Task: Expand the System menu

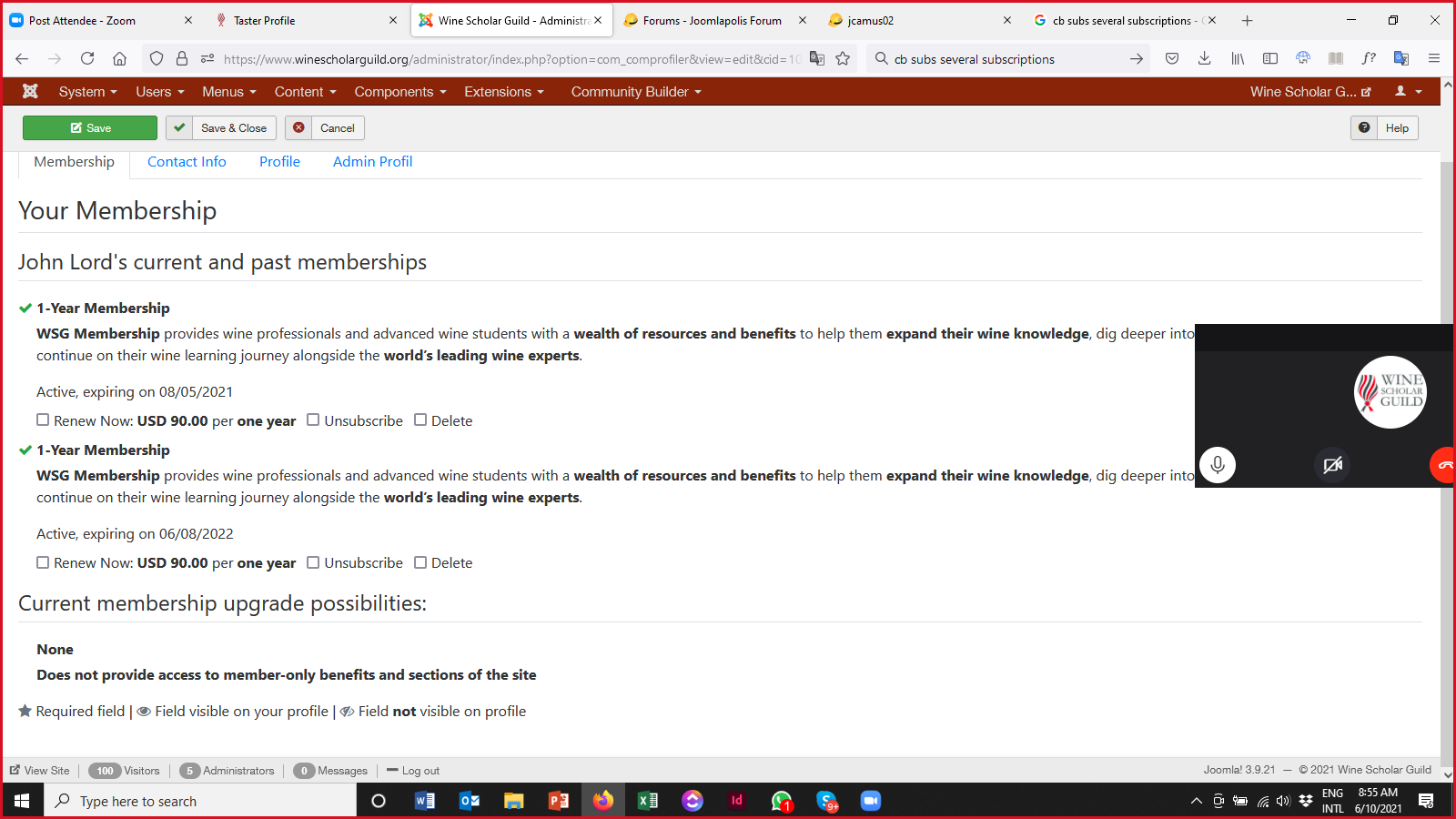Action: [87, 91]
